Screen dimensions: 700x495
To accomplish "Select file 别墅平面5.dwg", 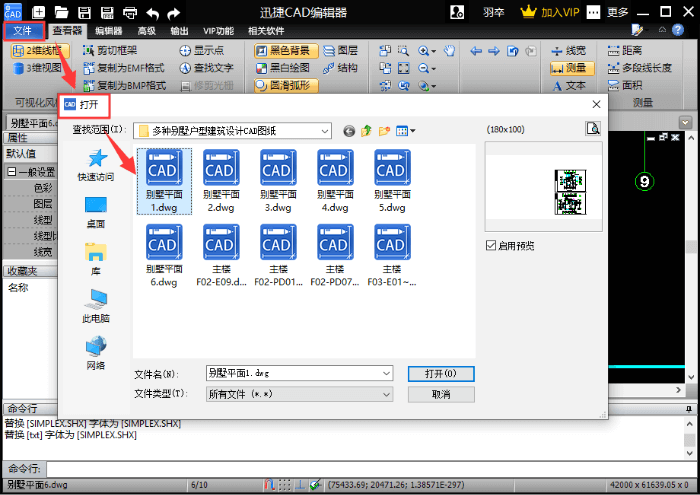I will point(392,181).
